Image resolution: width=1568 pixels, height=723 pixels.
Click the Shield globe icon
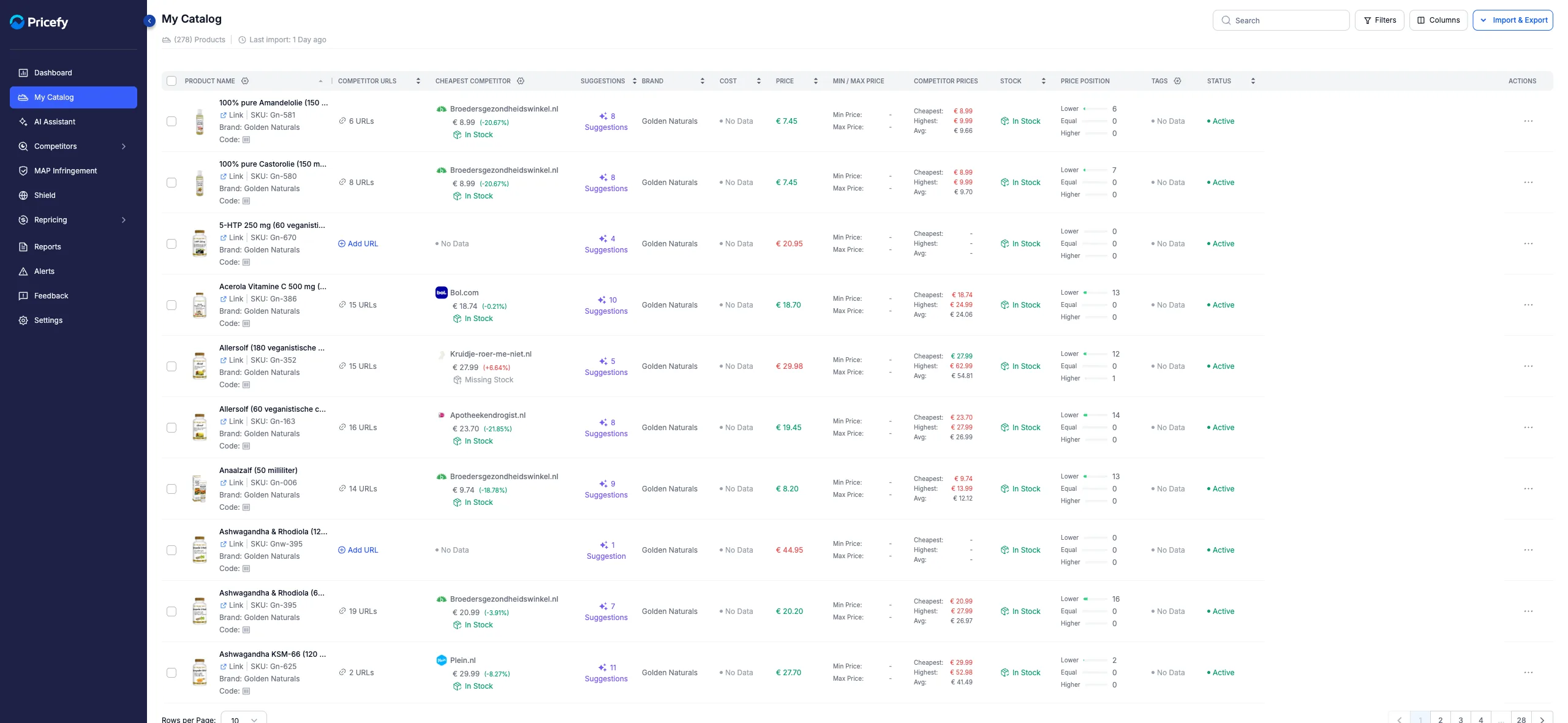coord(23,195)
